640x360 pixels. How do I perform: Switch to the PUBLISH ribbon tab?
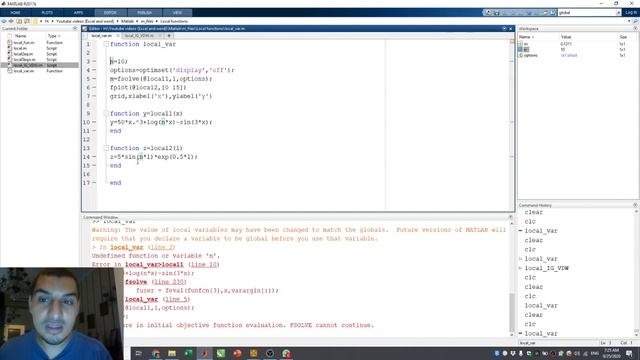pyautogui.click(x=144, y=13)
